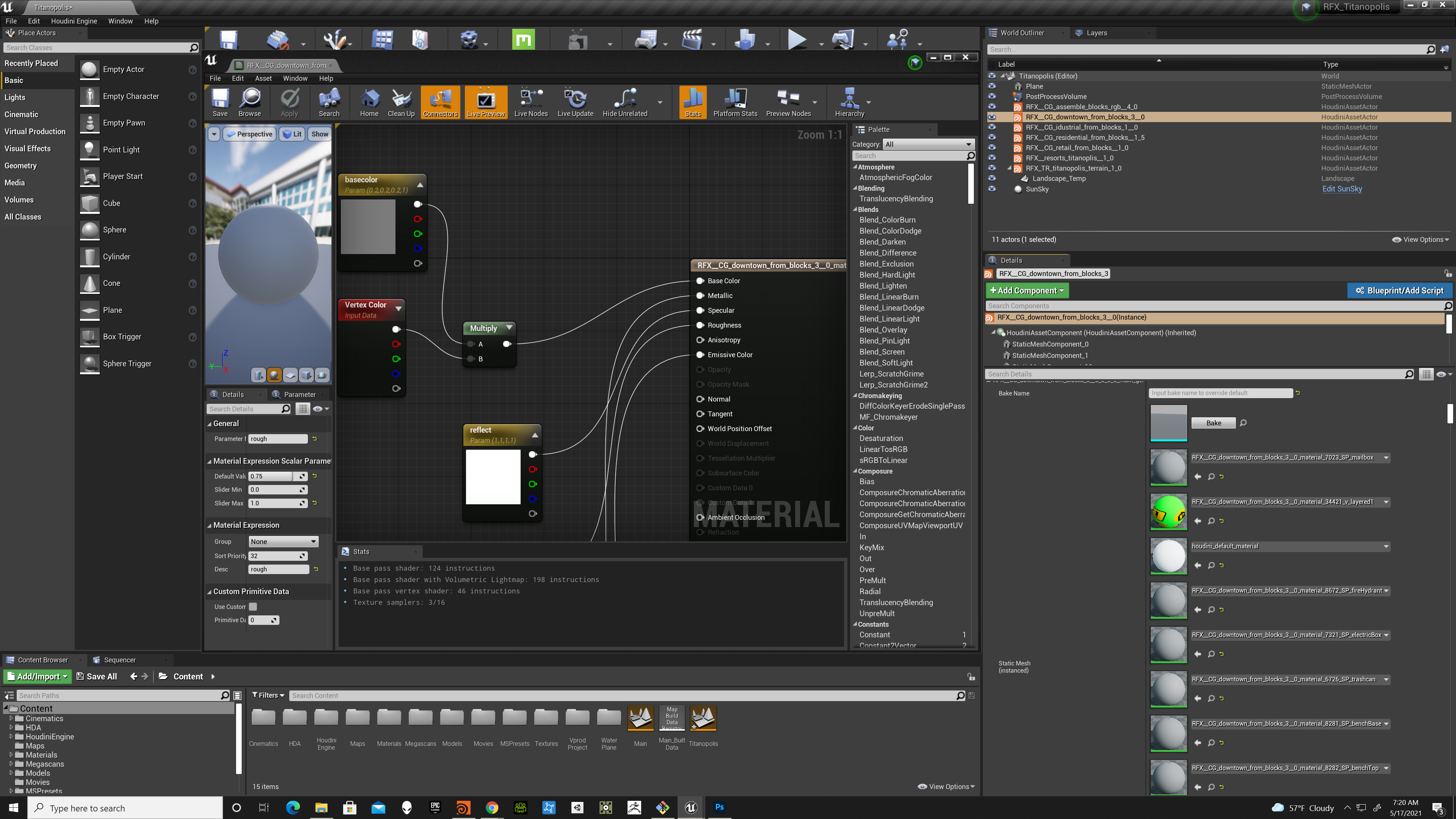Collapse the General section in Details

pyautogui.click(x=209, y=424)
